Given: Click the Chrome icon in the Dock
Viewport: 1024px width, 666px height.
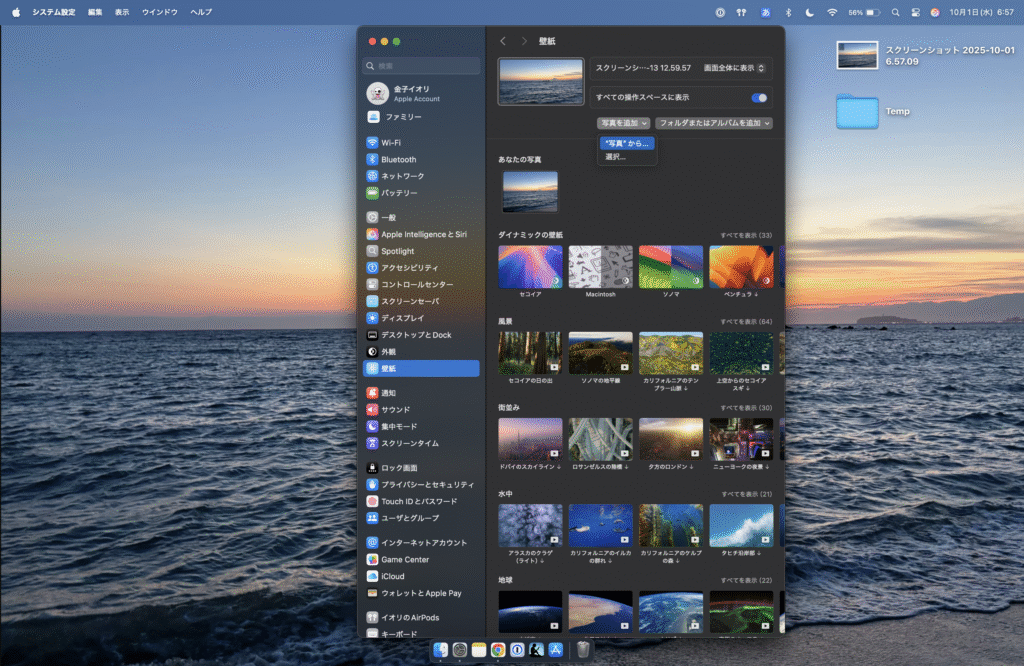Looking at the screenshot, I should [497, 650].
